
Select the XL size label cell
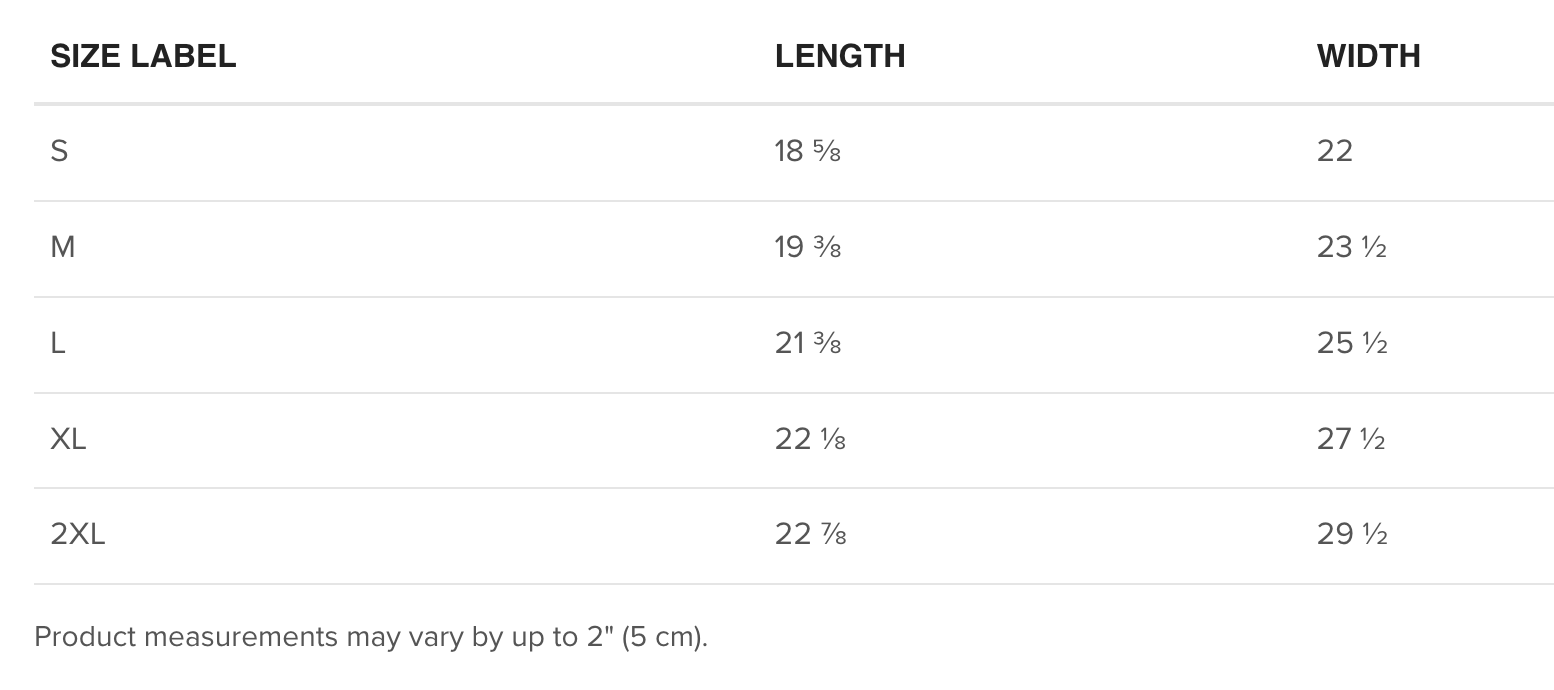pos(68,439)
